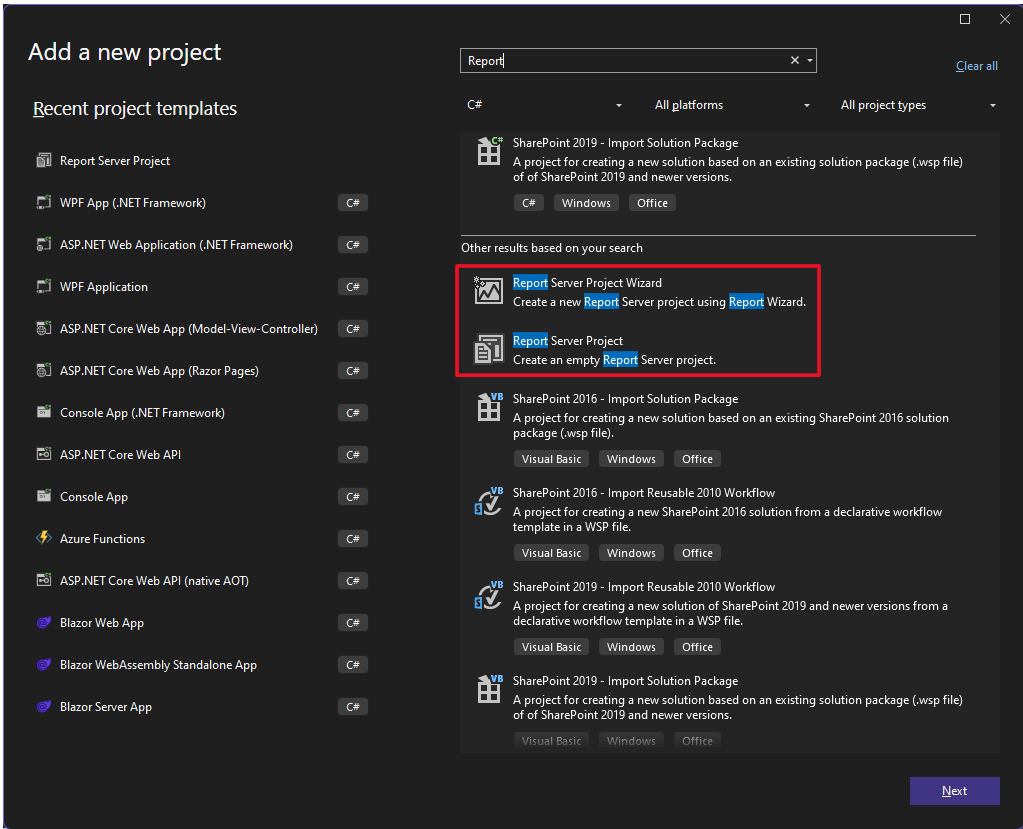Viewport: 1023px width, 829px height.
Task: Click the Report Server Project Wizard icon
Action: pos(488,291)
